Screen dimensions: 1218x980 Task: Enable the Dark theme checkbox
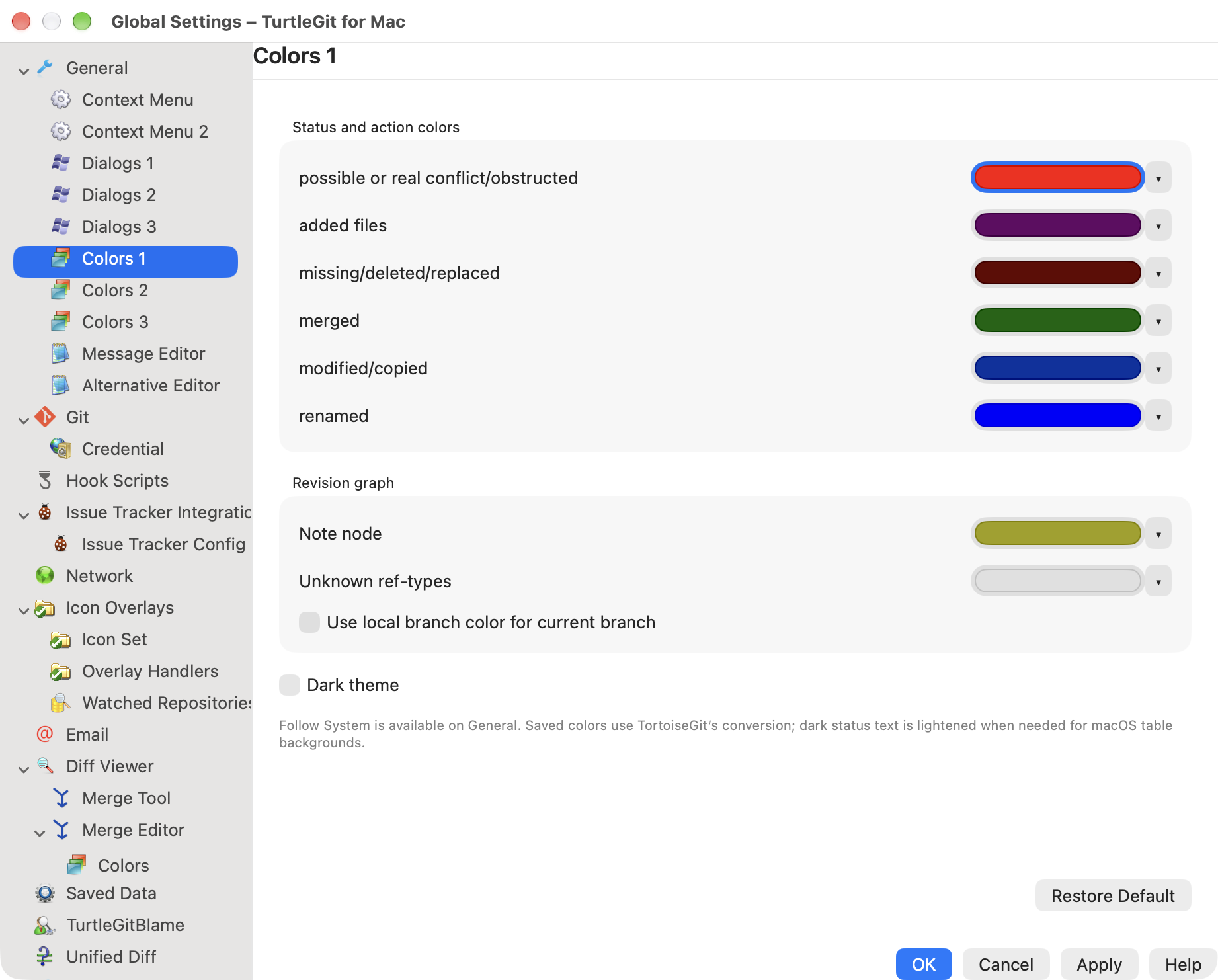point(290,685)
